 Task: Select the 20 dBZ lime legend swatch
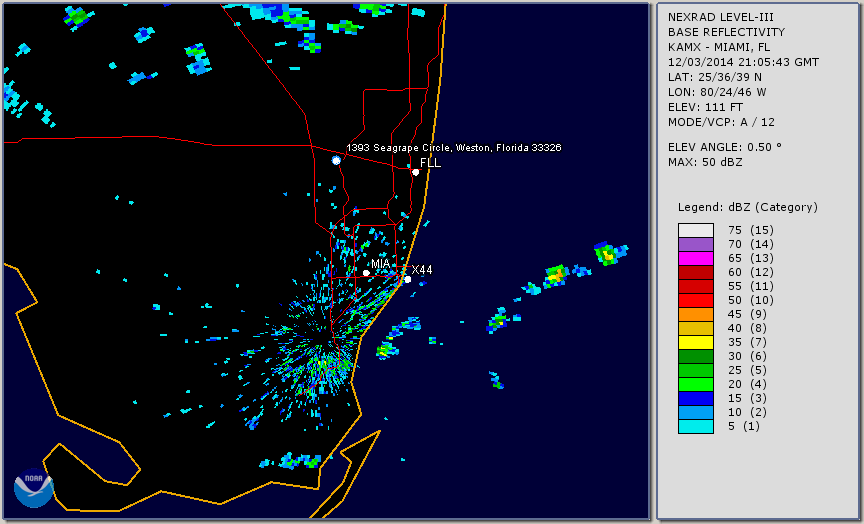pos(696,385)
